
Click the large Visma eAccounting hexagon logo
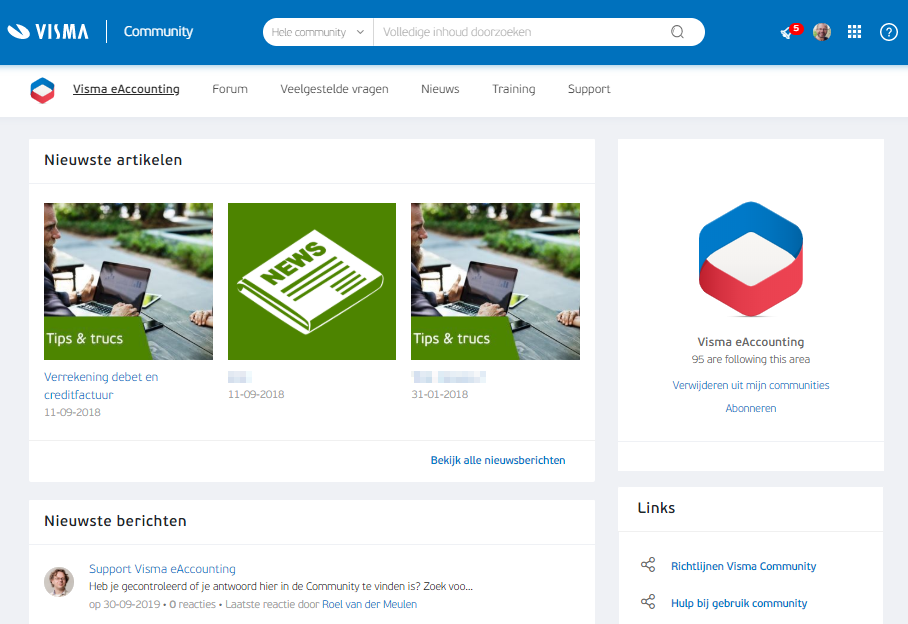tap(750, 259)
